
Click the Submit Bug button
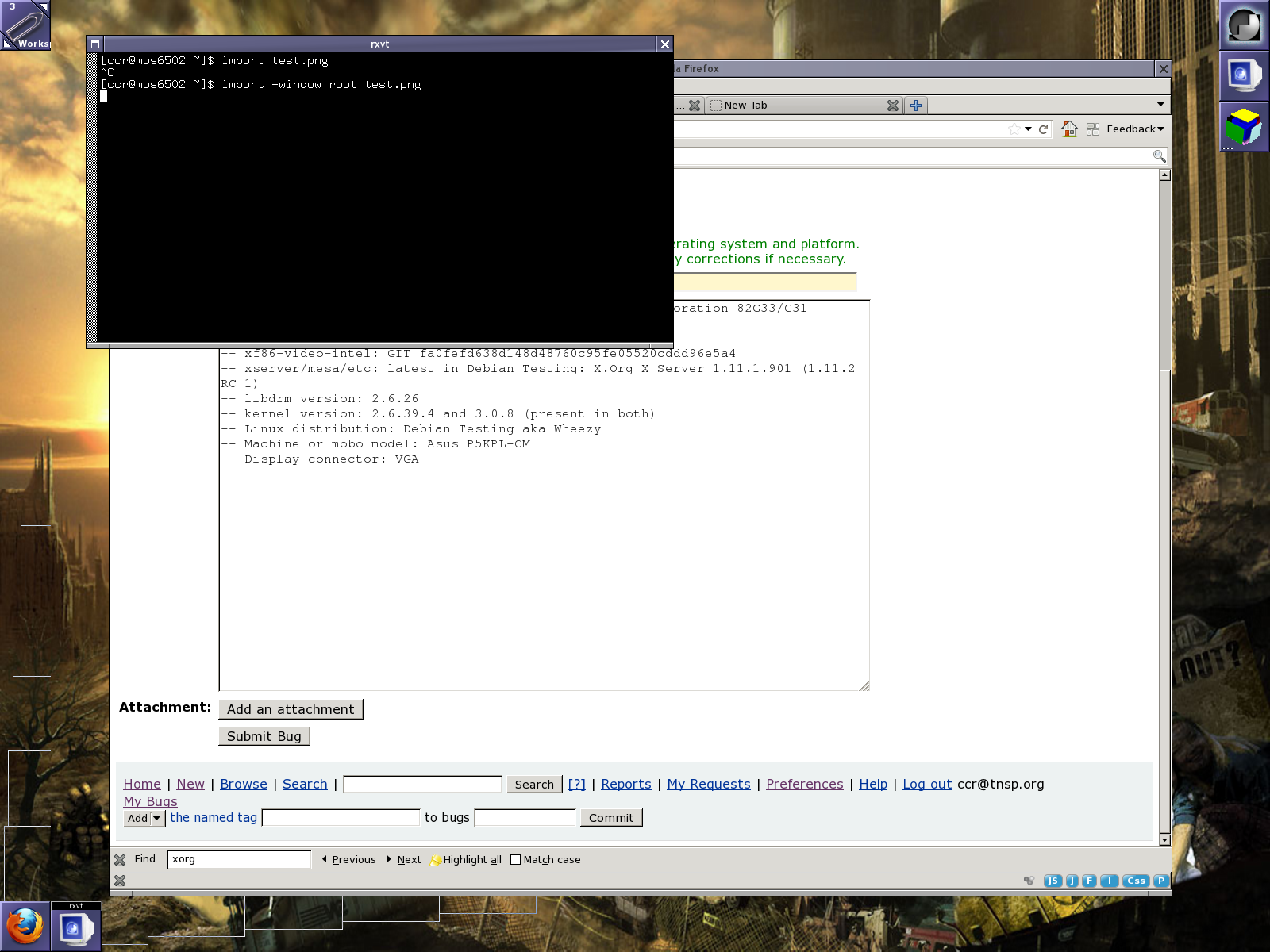point(264,736)
